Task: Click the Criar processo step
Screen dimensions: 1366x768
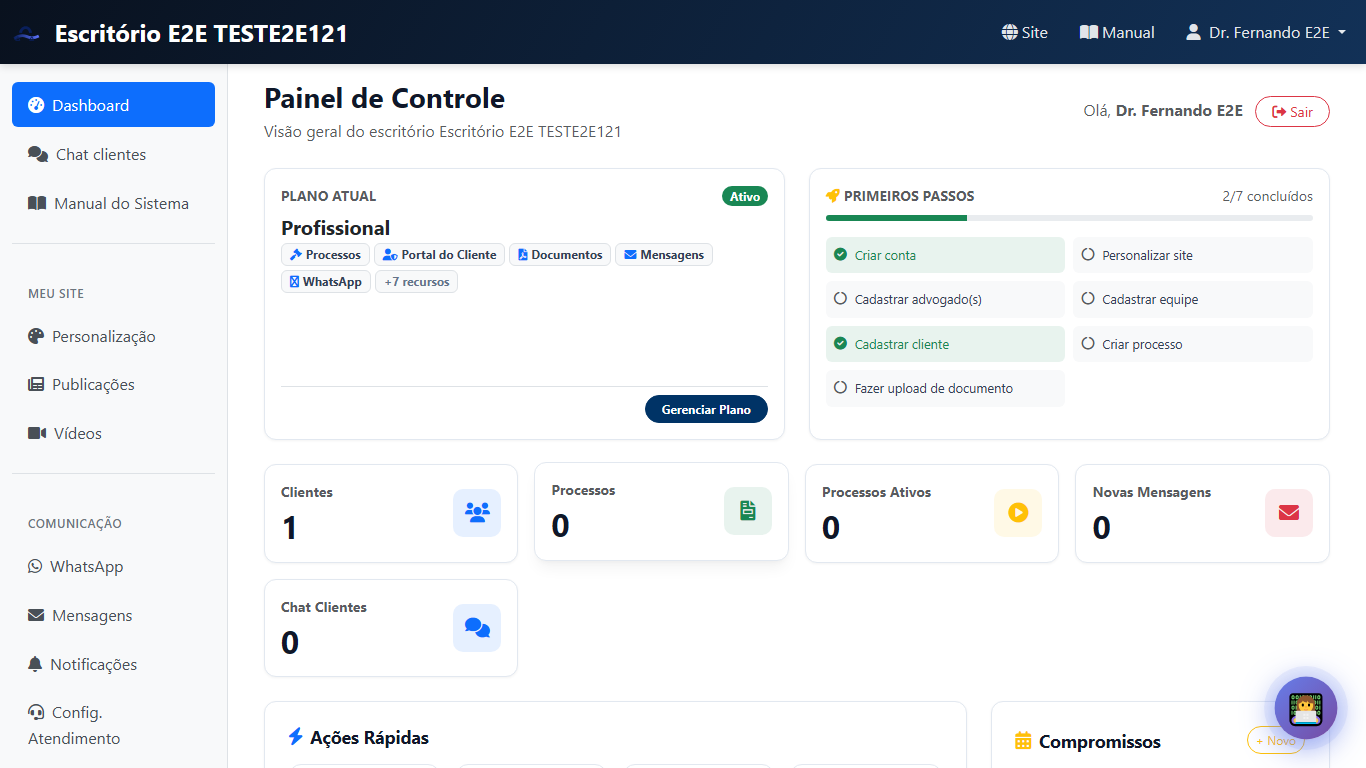Action: pyautogui.click(x=1193, y=344)
